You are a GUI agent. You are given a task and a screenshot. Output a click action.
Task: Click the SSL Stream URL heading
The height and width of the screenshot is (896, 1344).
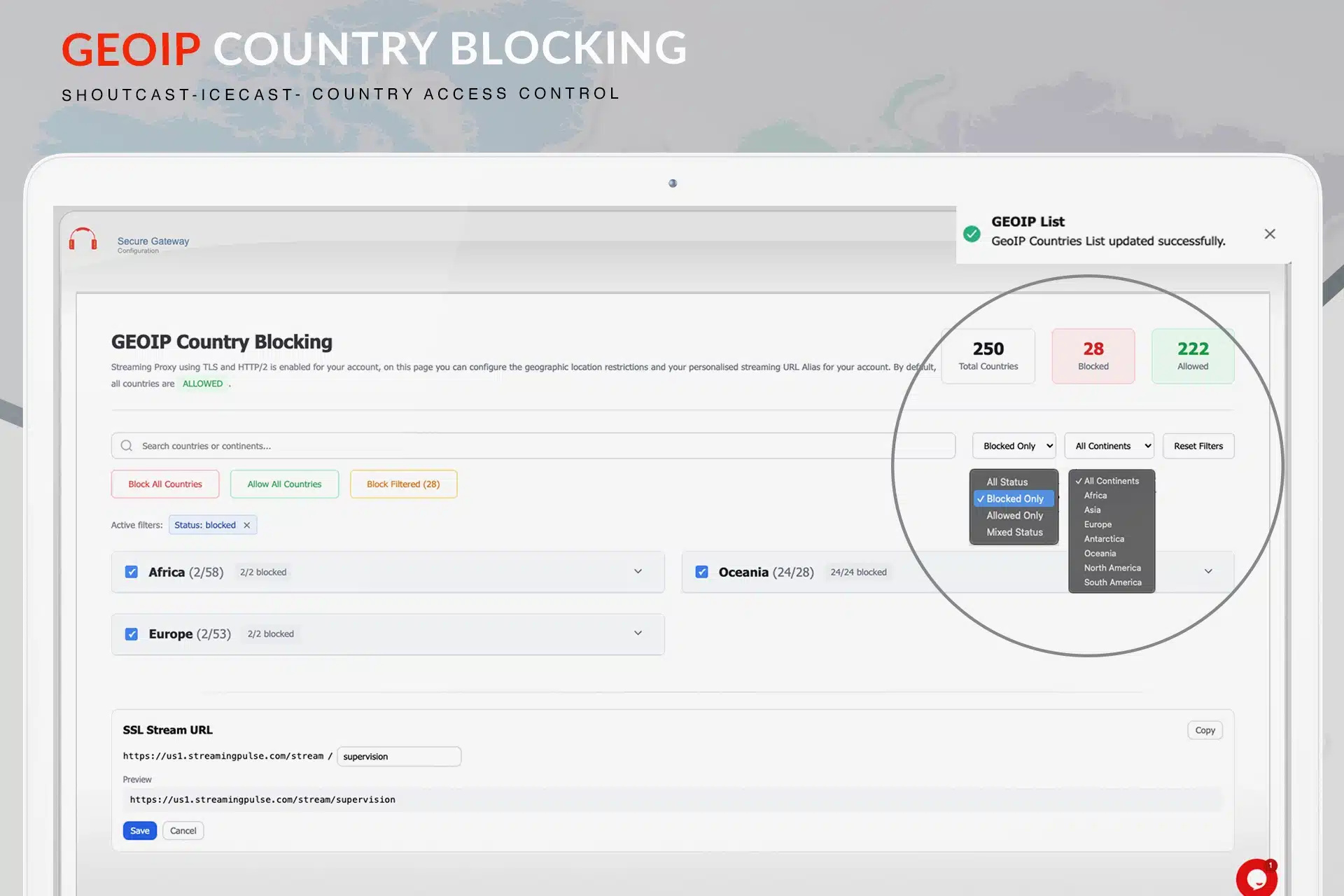pos(168,729)
